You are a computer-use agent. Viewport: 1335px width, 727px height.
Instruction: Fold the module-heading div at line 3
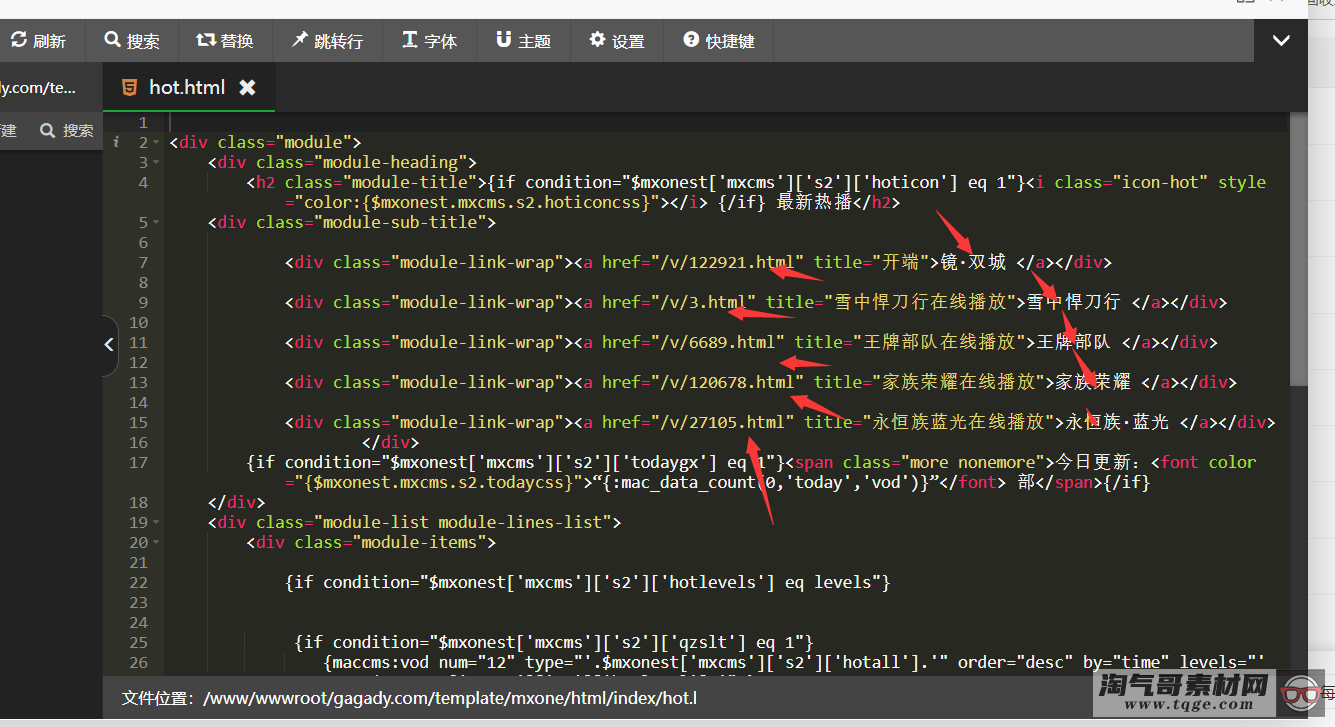tap(157, 163)
